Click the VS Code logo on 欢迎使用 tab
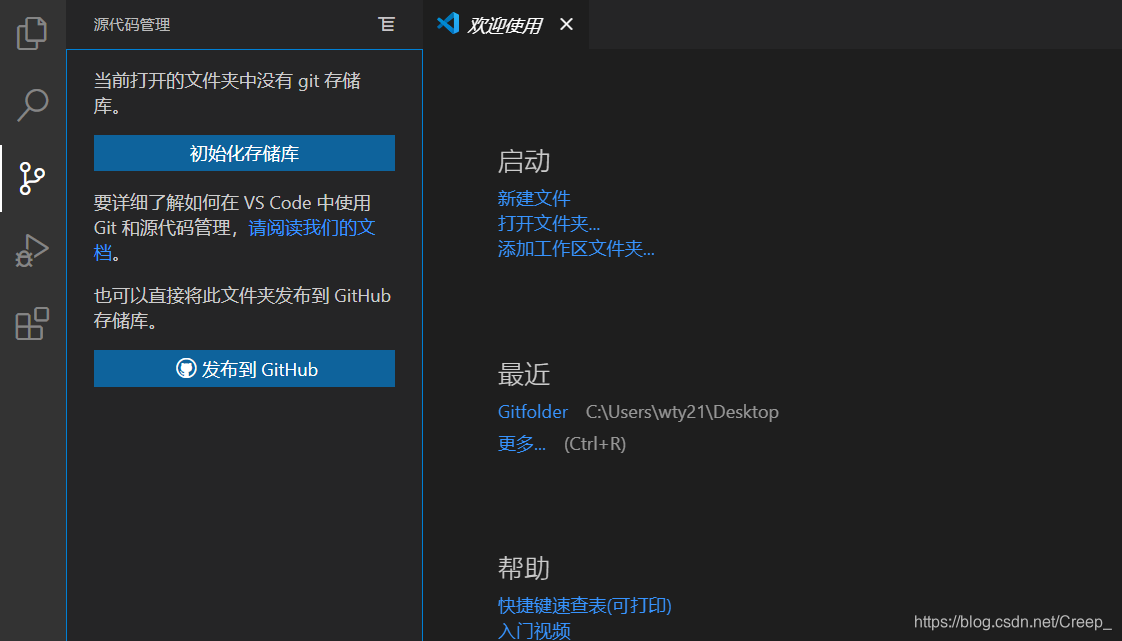This screenshot has height=641, width=1122. 448,23
